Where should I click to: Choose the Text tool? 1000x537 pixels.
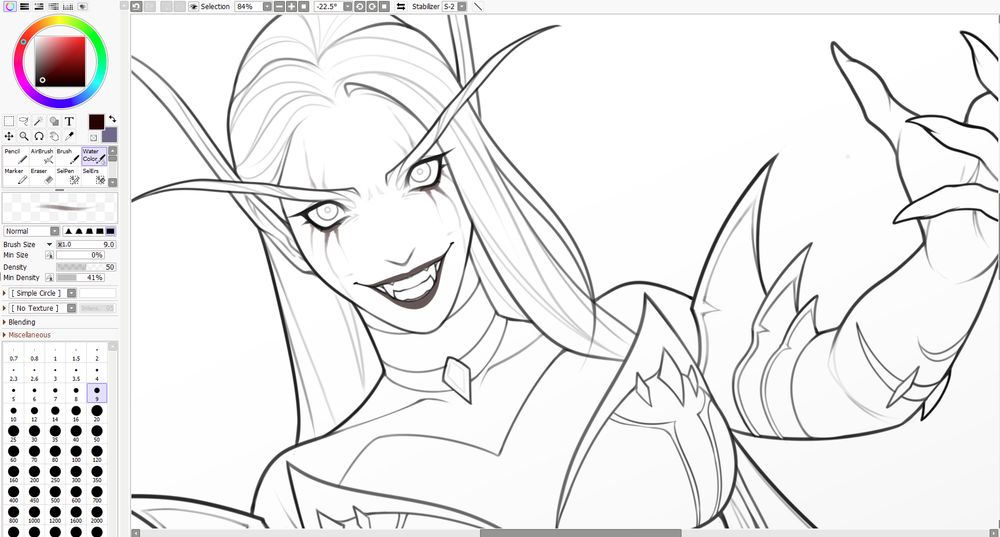pos(70,121)
